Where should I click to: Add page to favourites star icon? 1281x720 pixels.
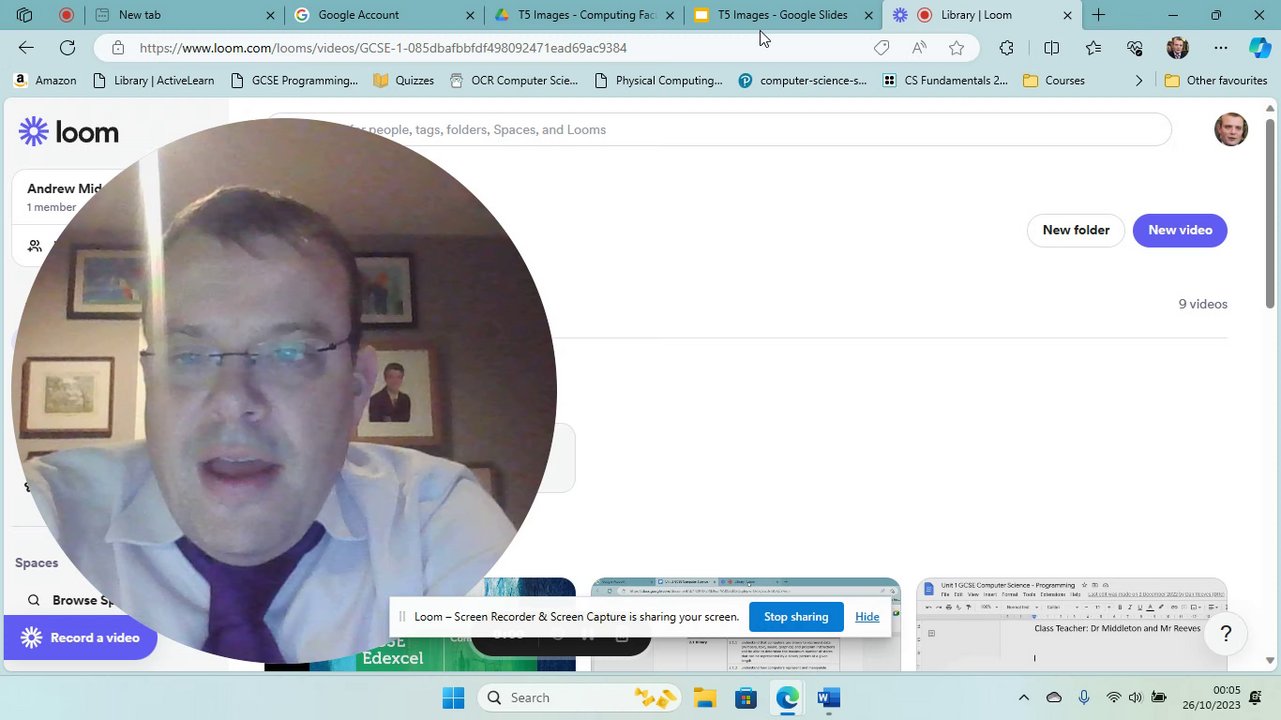[x=956, y=47]
